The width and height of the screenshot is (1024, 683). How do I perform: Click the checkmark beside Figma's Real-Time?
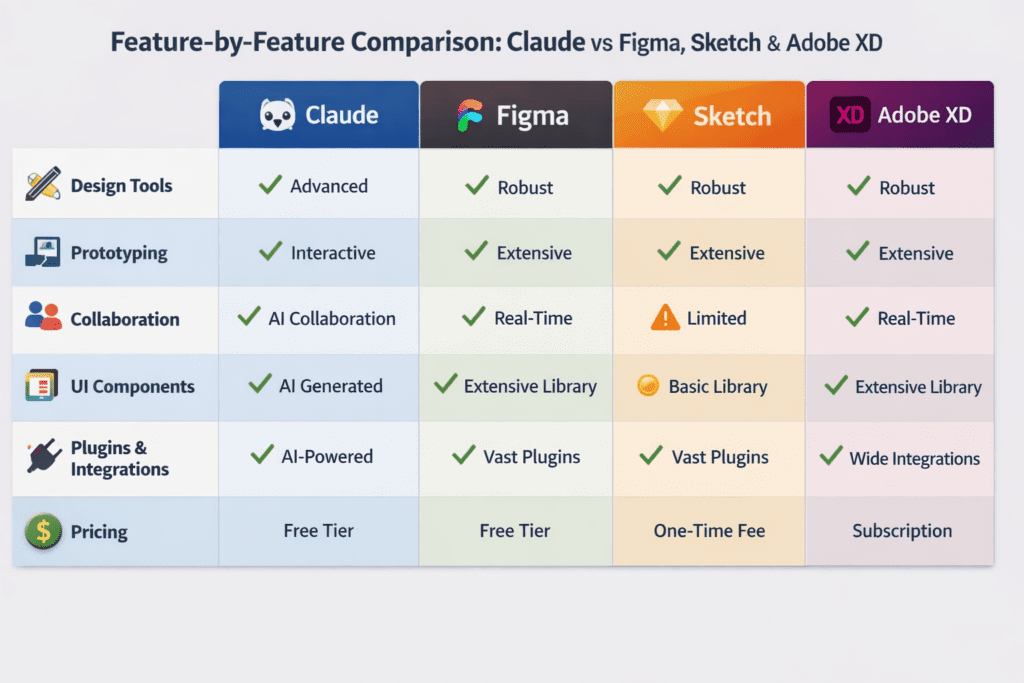(x=474, y=318)
